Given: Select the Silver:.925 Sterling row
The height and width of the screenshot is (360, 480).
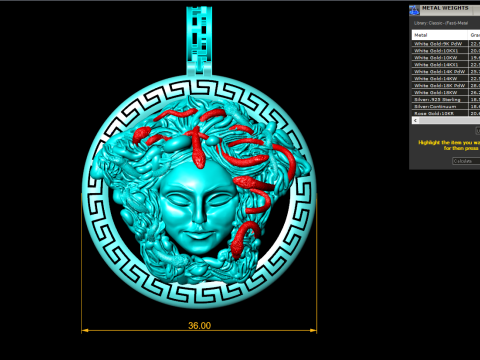Looking at the screenshot, I should point(446,100).
